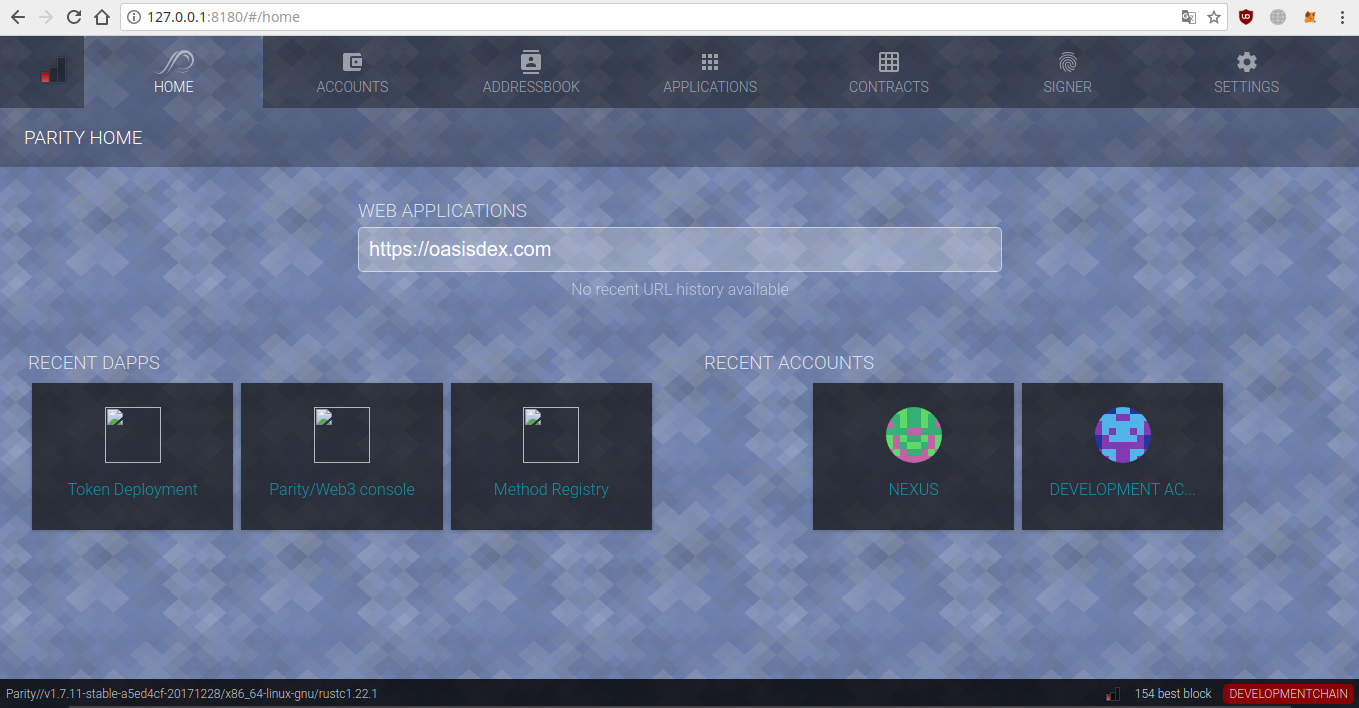The height and width of the screenshot is (708, 1359).
Task: Click the 154 best block counter
Action: pyautogui.click(x=1172, y=693)
